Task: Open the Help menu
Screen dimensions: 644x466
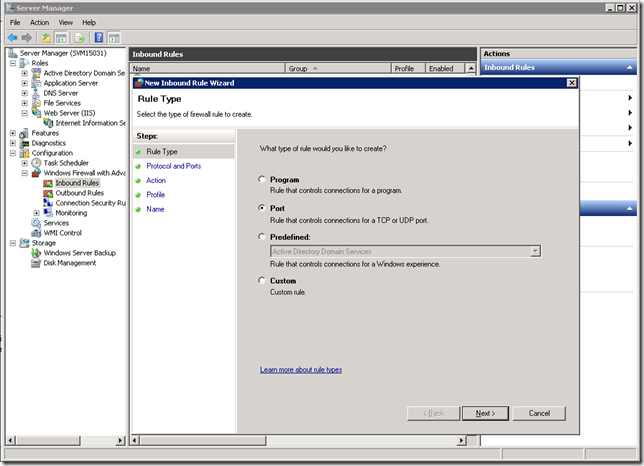Action: (x=89, y=23)
